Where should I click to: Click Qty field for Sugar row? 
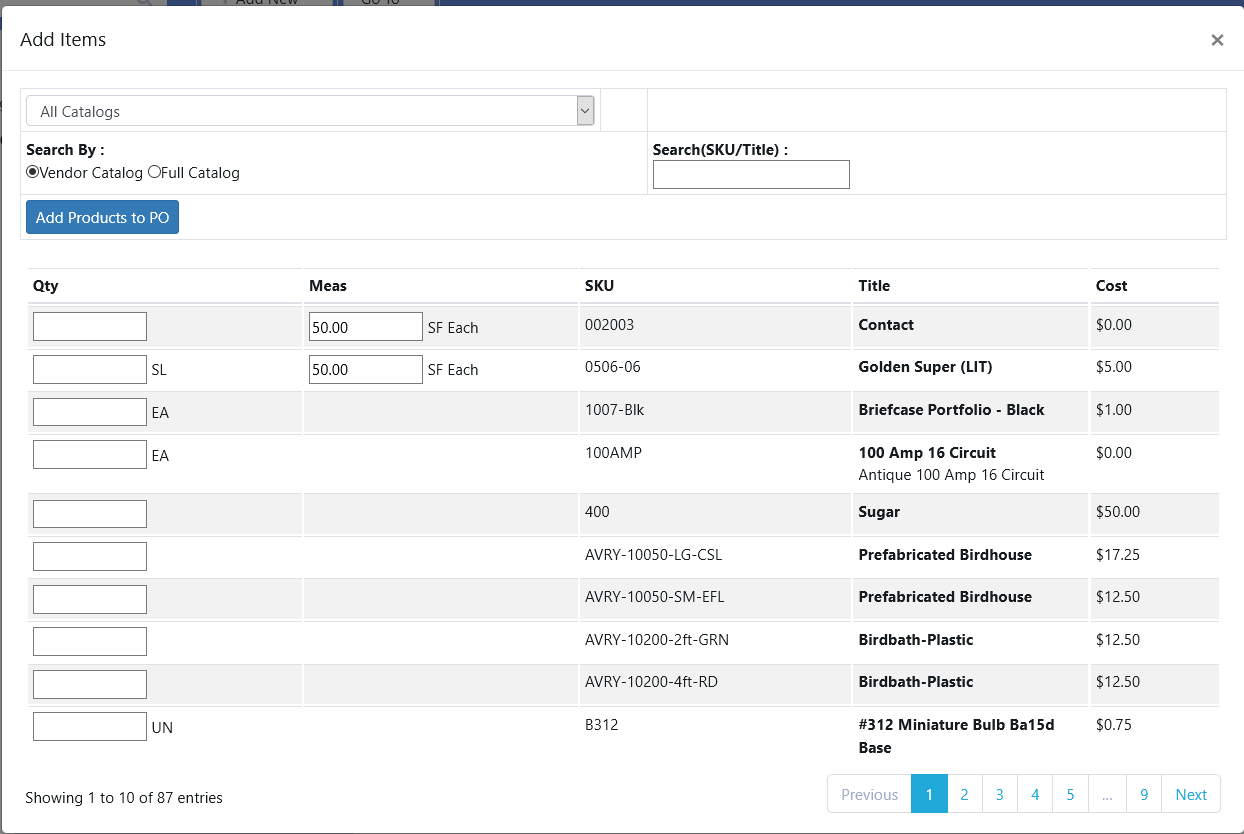[x=90, y=514]
